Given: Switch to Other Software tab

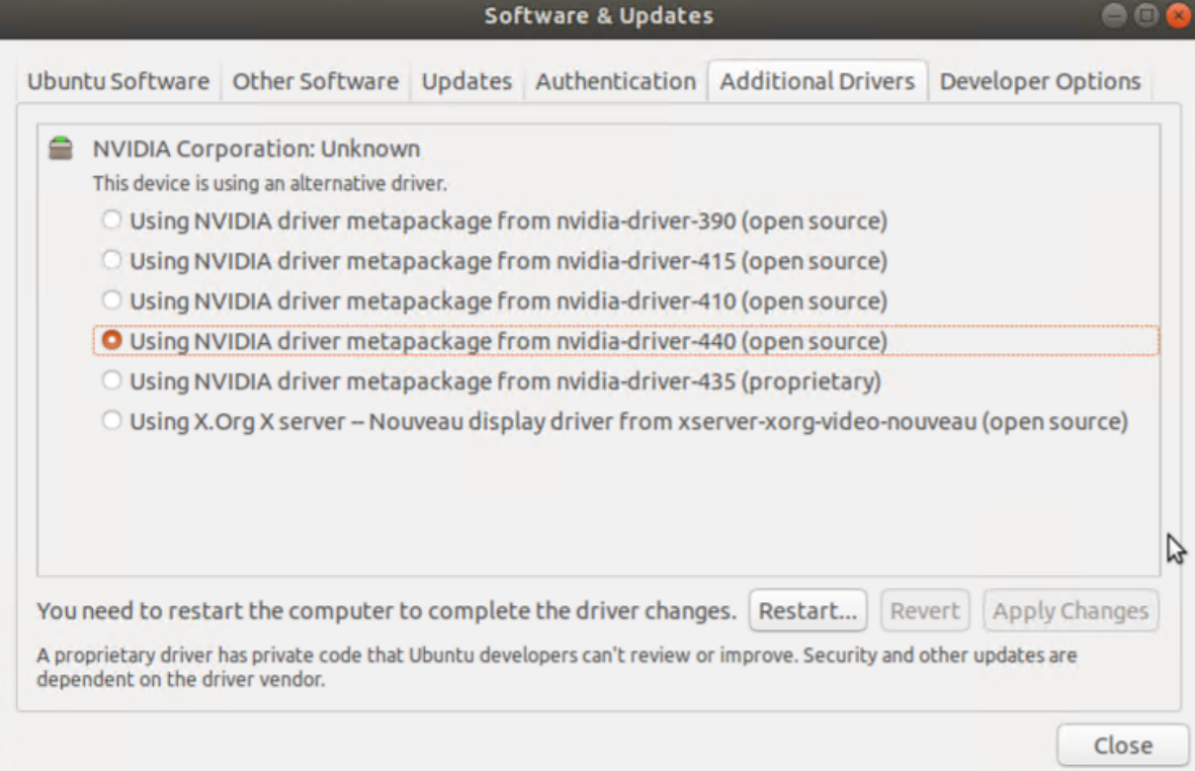Looking at the screenshot, I should (316, 81).
